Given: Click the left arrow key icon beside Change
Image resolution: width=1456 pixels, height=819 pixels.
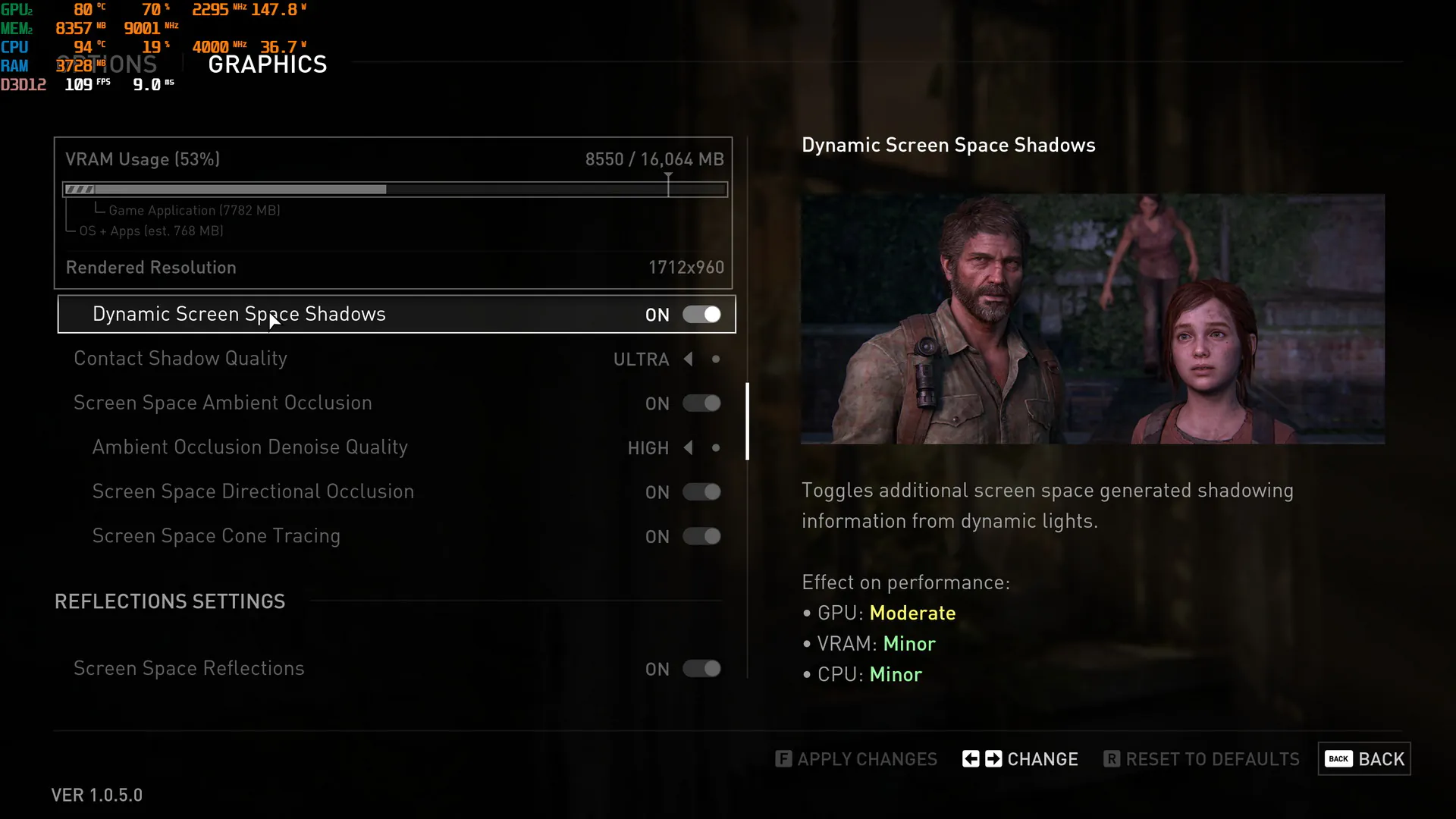Looking at the screenshot, I should click(x=971, y=759).
